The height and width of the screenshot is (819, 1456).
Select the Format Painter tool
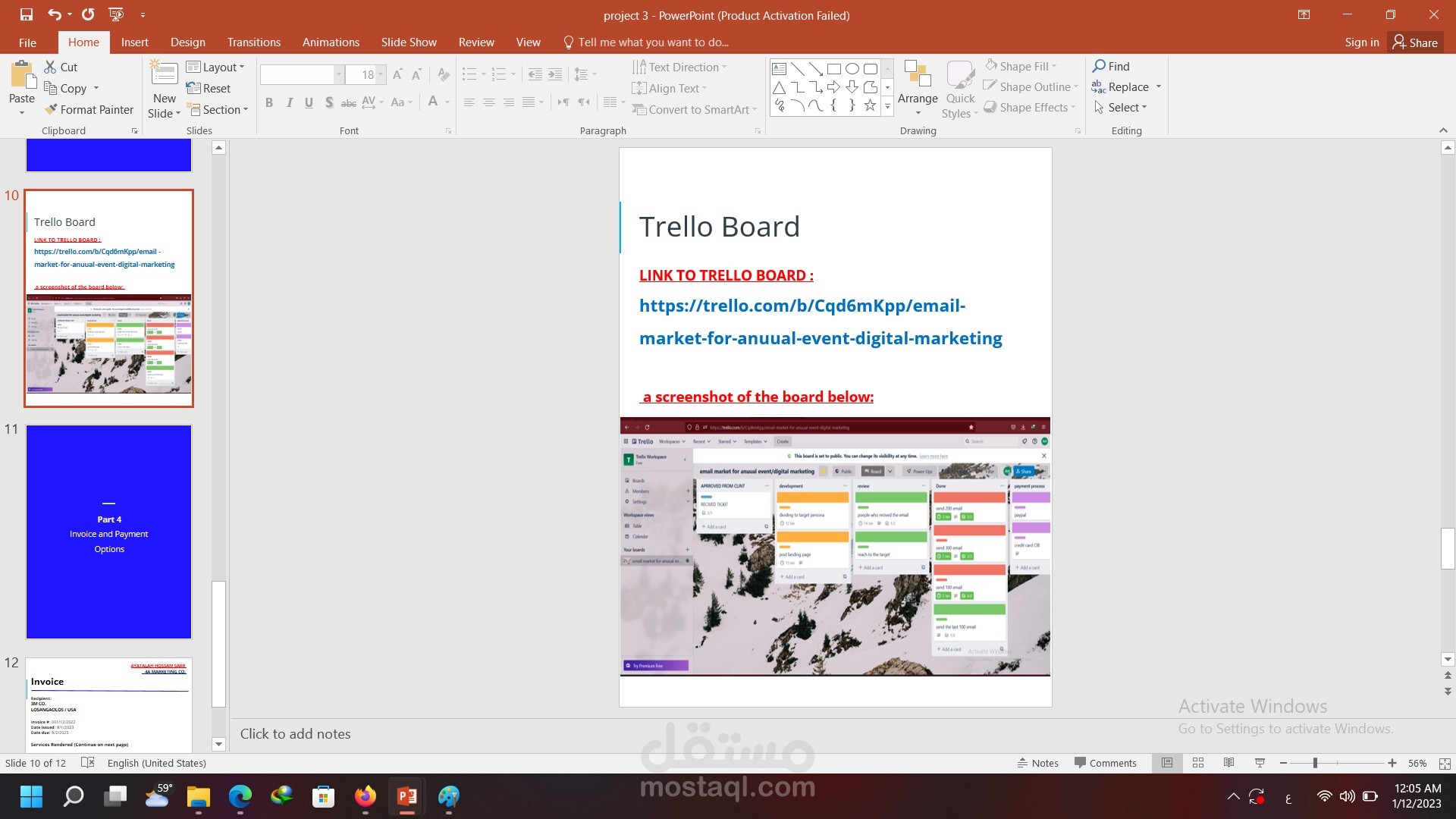click(x=89, y=109)
